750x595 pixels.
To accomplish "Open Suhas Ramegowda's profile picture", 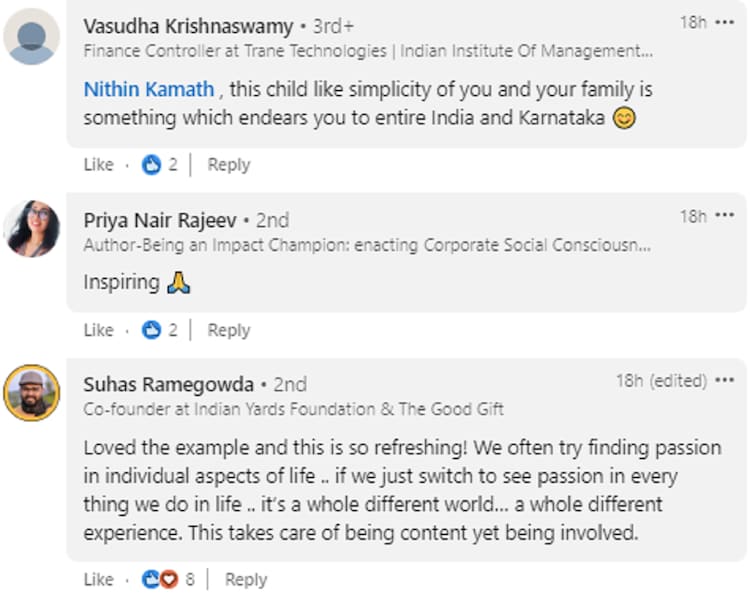I will [32, 392].
